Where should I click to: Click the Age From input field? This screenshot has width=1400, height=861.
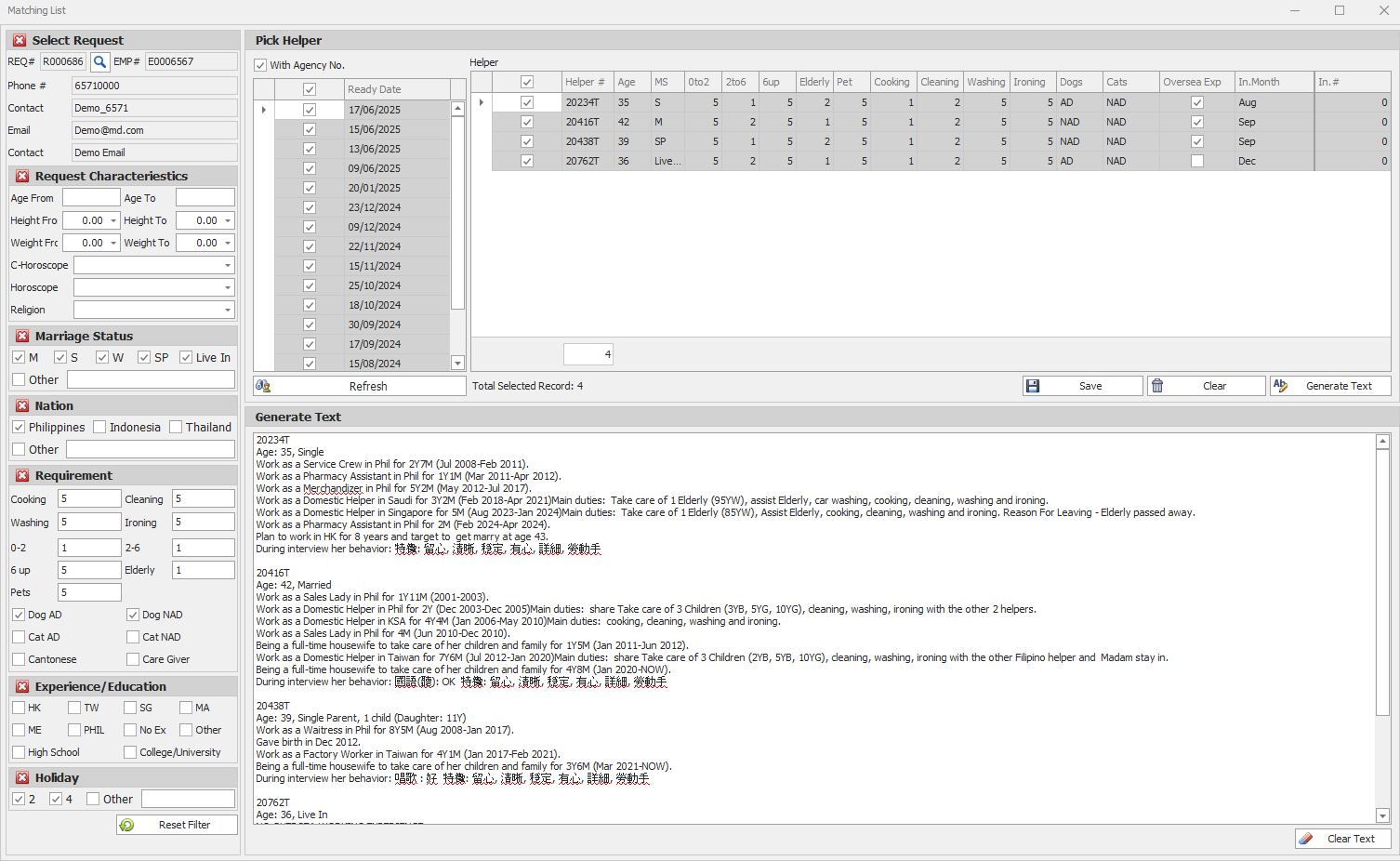pyautogui.click(x=91, y=198)
